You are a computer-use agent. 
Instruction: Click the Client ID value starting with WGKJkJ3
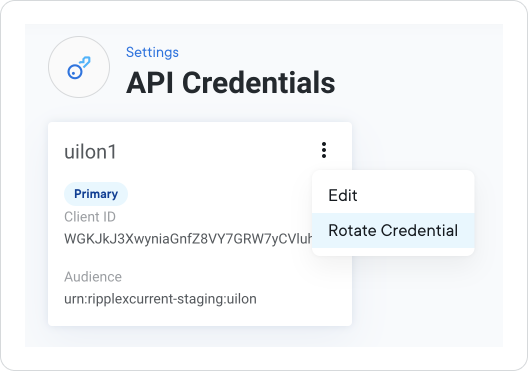click(x=188, y=239)
